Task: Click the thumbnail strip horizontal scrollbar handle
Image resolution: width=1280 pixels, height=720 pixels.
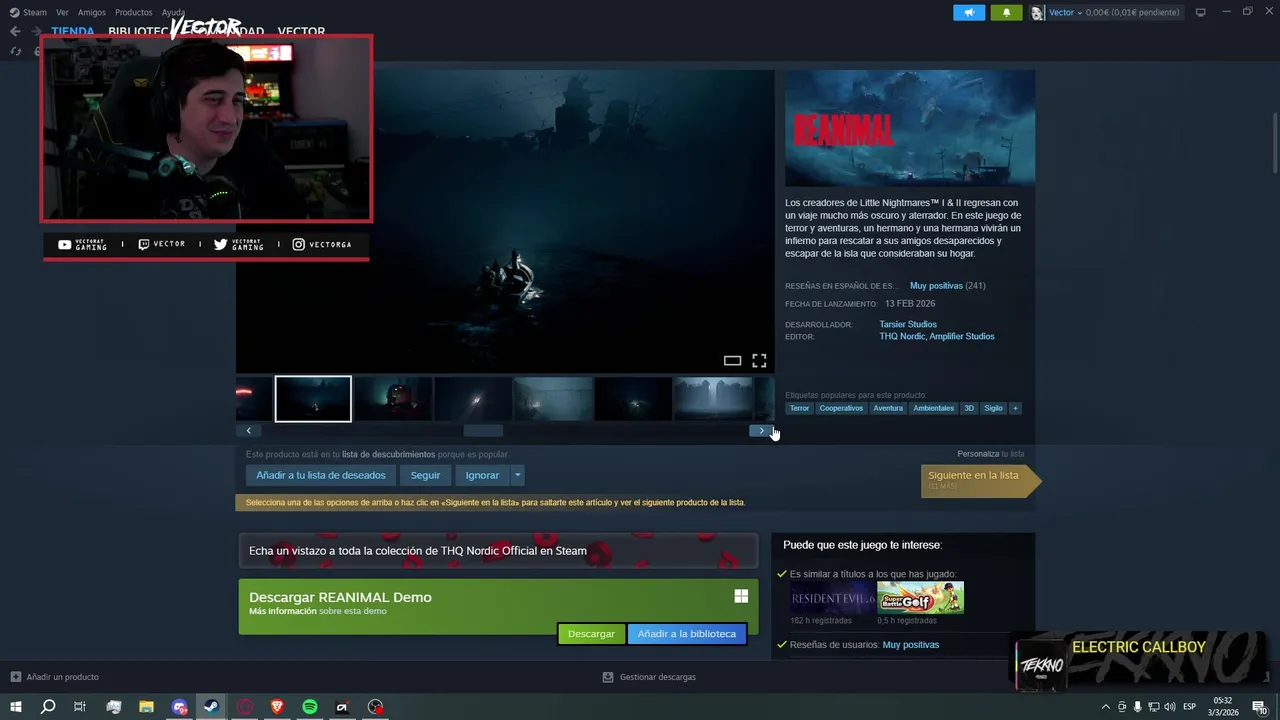Action: pyautogui.click(x=483, y=431)
